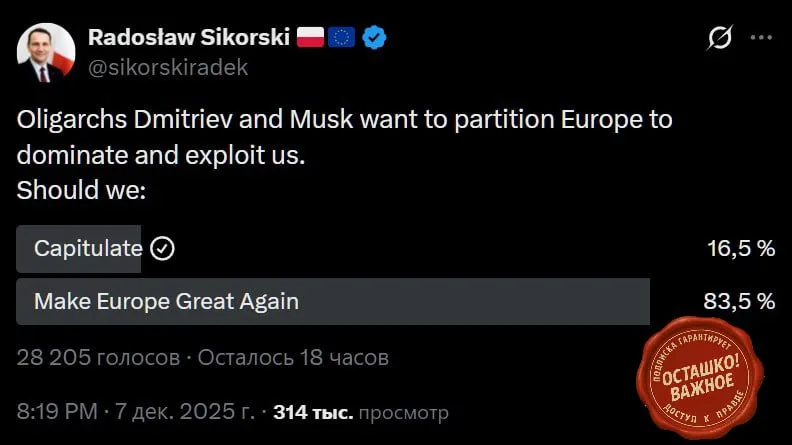Click the @sikorskiradek handle

click(x=167, y=68)
